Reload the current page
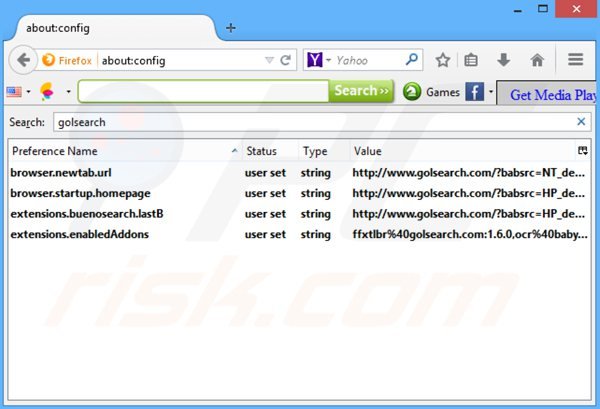 [x=285, y=60]
